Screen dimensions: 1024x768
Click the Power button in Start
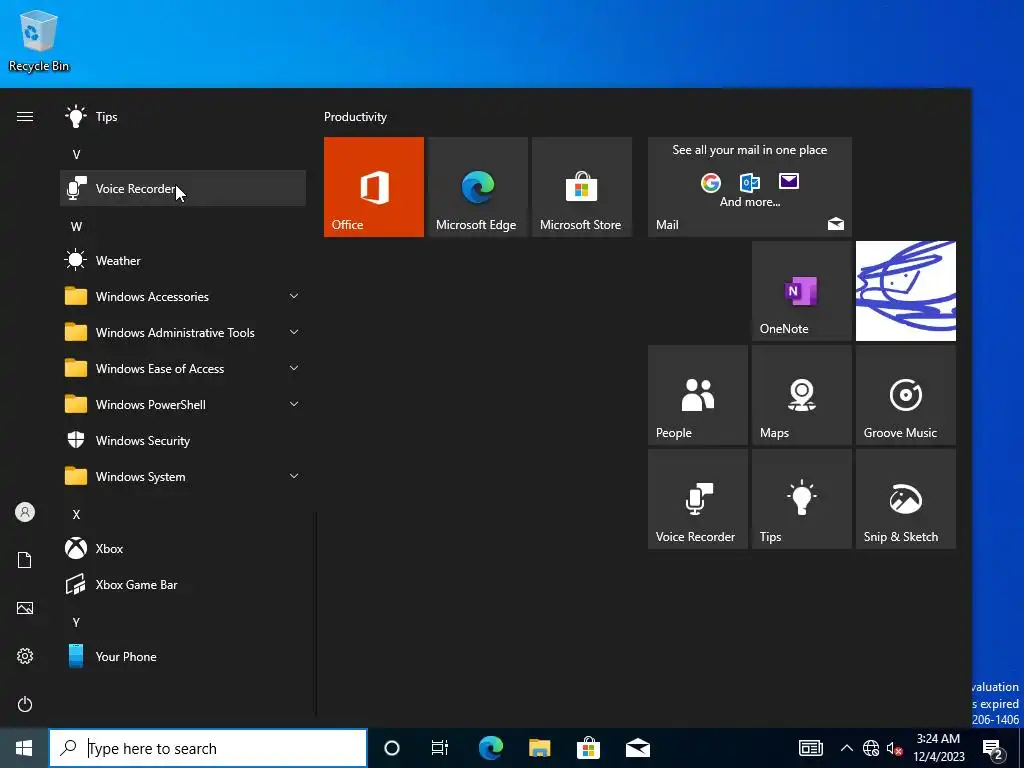coord(25,704)
